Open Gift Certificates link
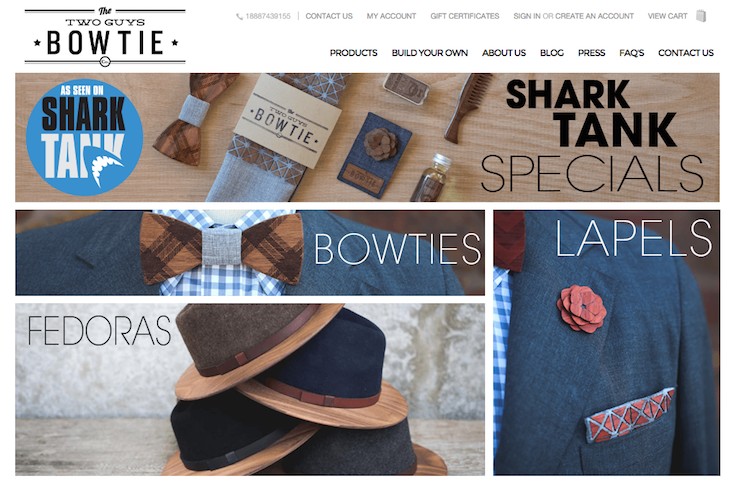Screen dimensions: 750x481 [464, 16]
